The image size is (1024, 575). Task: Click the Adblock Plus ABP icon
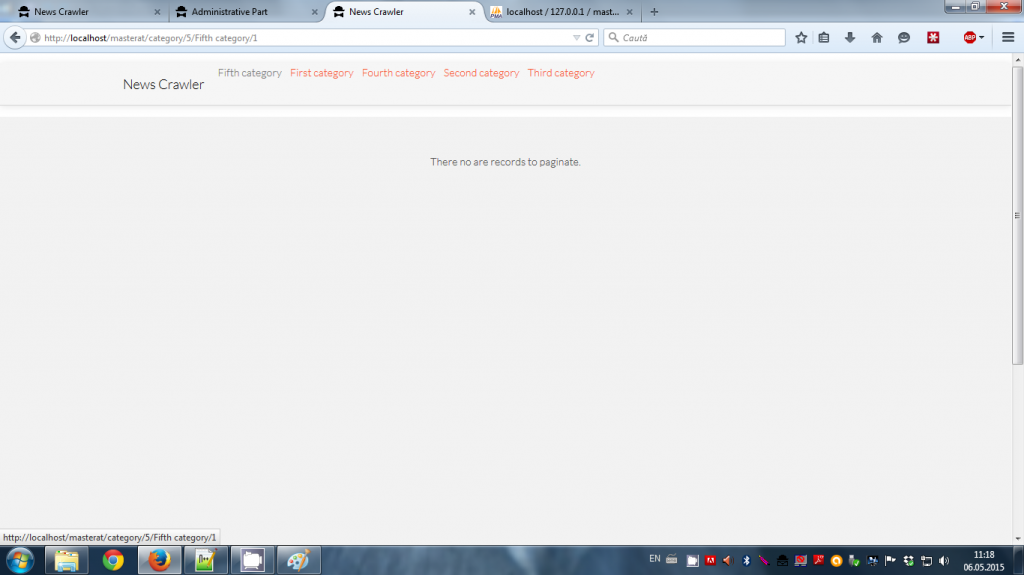970,38
